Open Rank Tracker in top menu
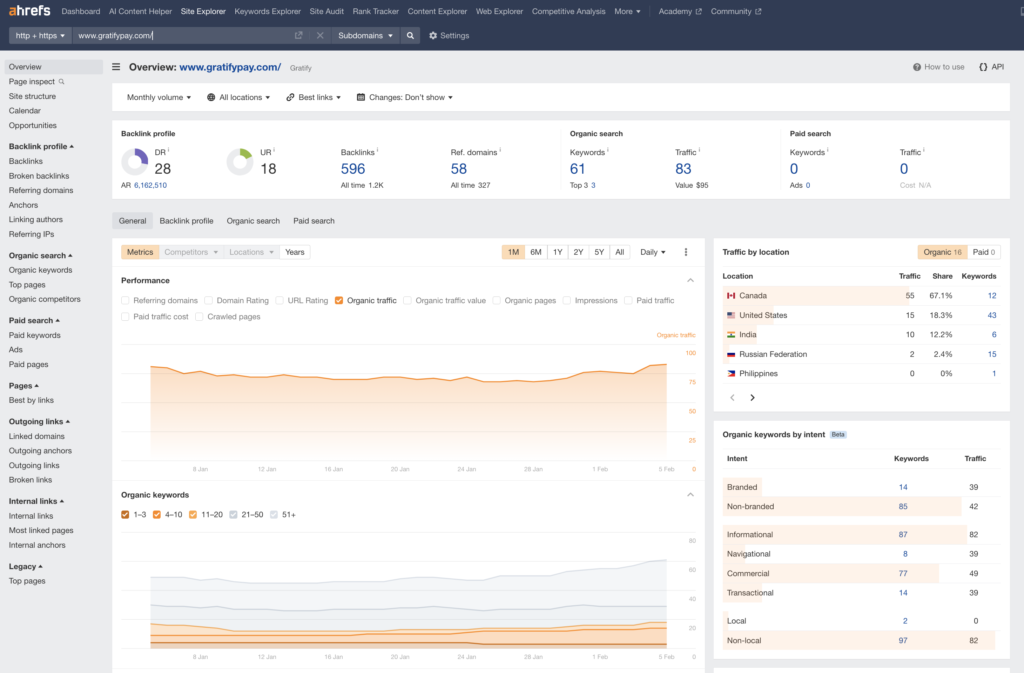The height and width of the screenshot is (673, 1024). pos(376,11)
